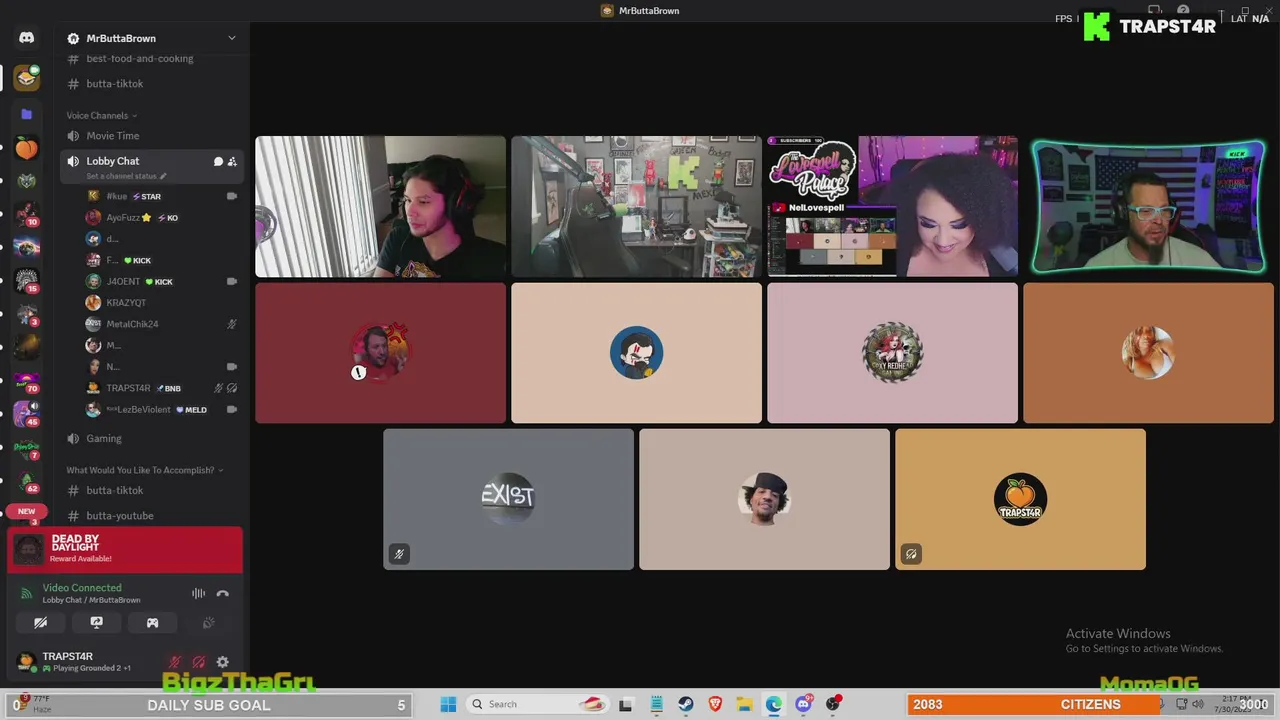Share your screen button
The height and width of the screenshot is (720, 1280).
(96, 622)
